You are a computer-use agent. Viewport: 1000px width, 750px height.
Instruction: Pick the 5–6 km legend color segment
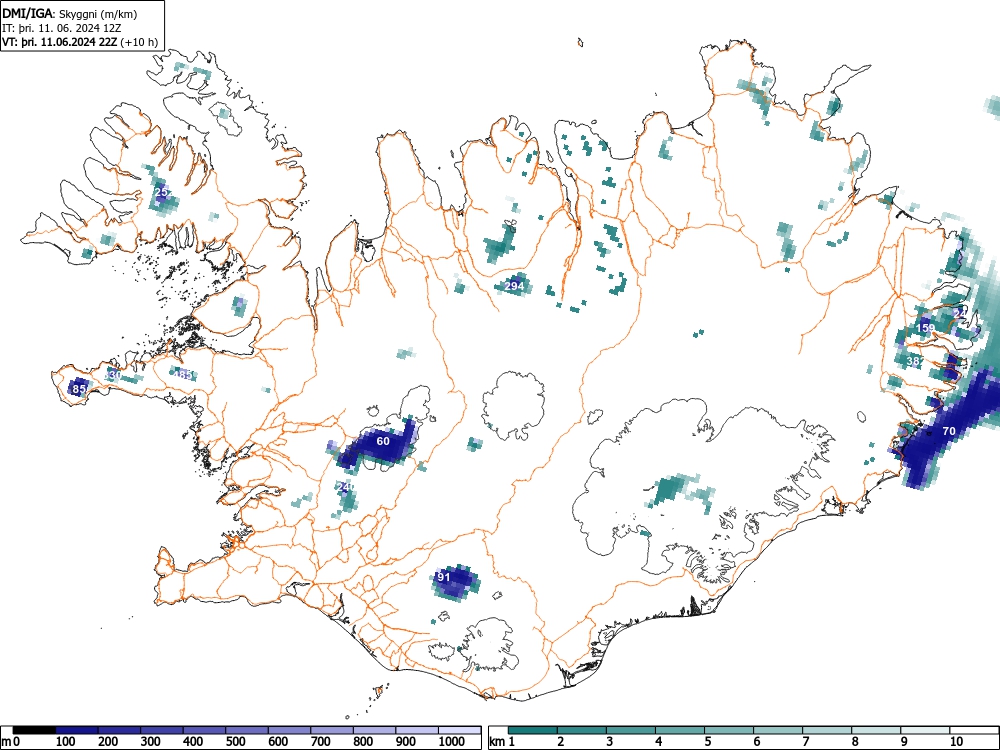coord(729,730)
